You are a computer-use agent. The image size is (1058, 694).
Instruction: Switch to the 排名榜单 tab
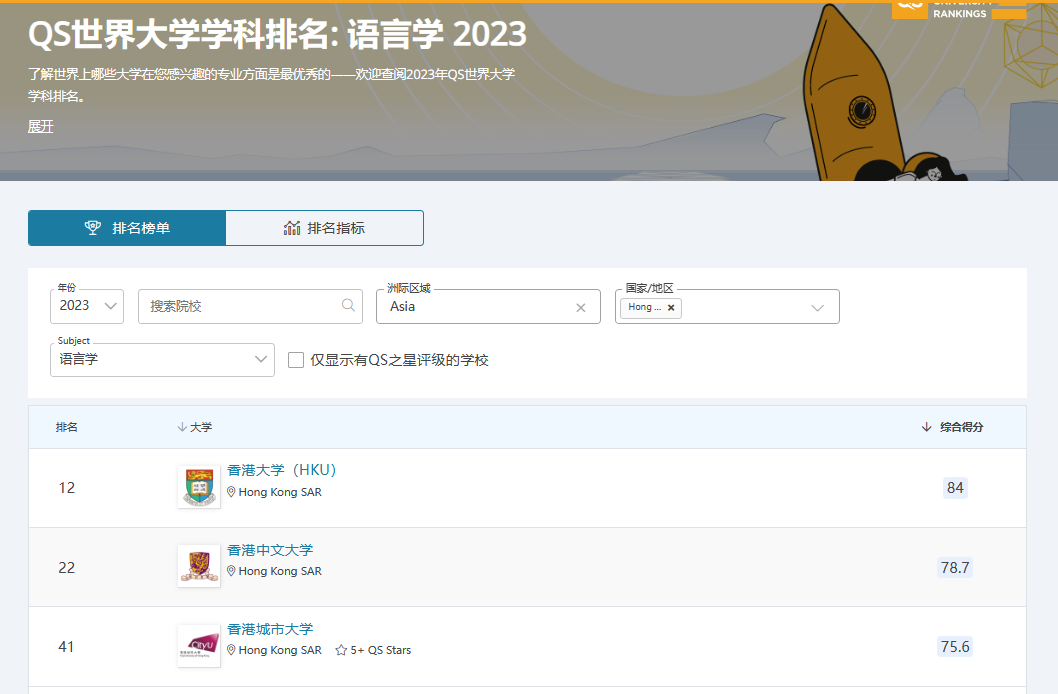(127, 228)
